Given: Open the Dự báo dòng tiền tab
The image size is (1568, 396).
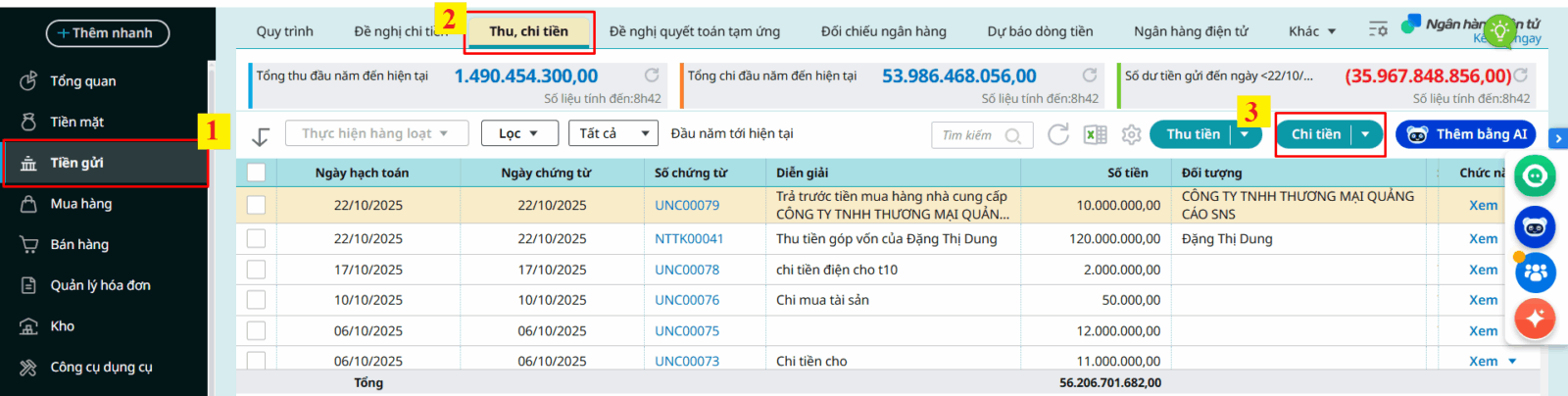Looking at the screenshot, I should [1040, 31].
